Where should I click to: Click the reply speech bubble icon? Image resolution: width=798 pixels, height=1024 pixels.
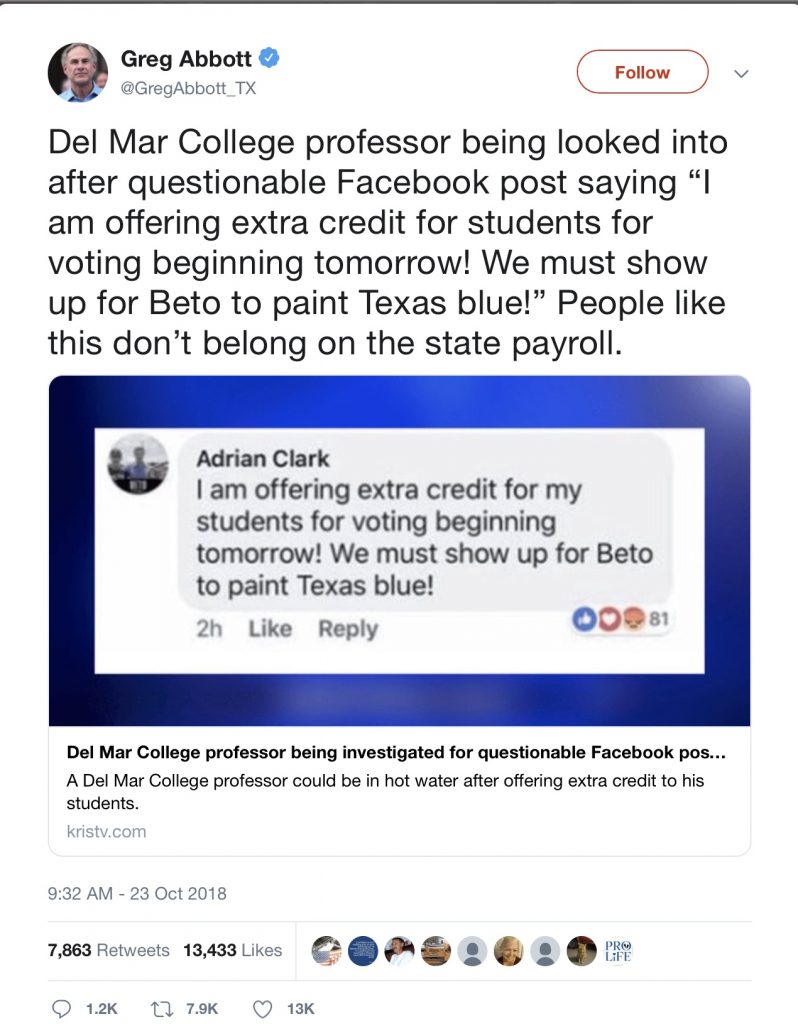coord(62,1008)
